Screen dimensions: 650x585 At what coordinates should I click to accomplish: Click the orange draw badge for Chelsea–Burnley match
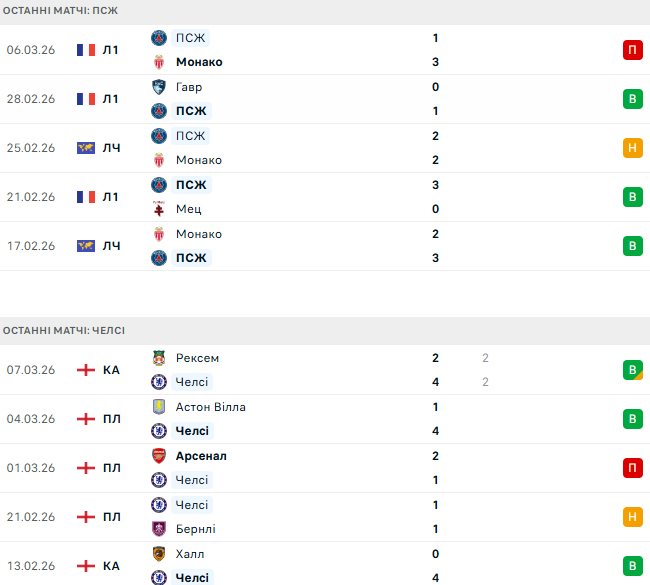coord(632,517)
